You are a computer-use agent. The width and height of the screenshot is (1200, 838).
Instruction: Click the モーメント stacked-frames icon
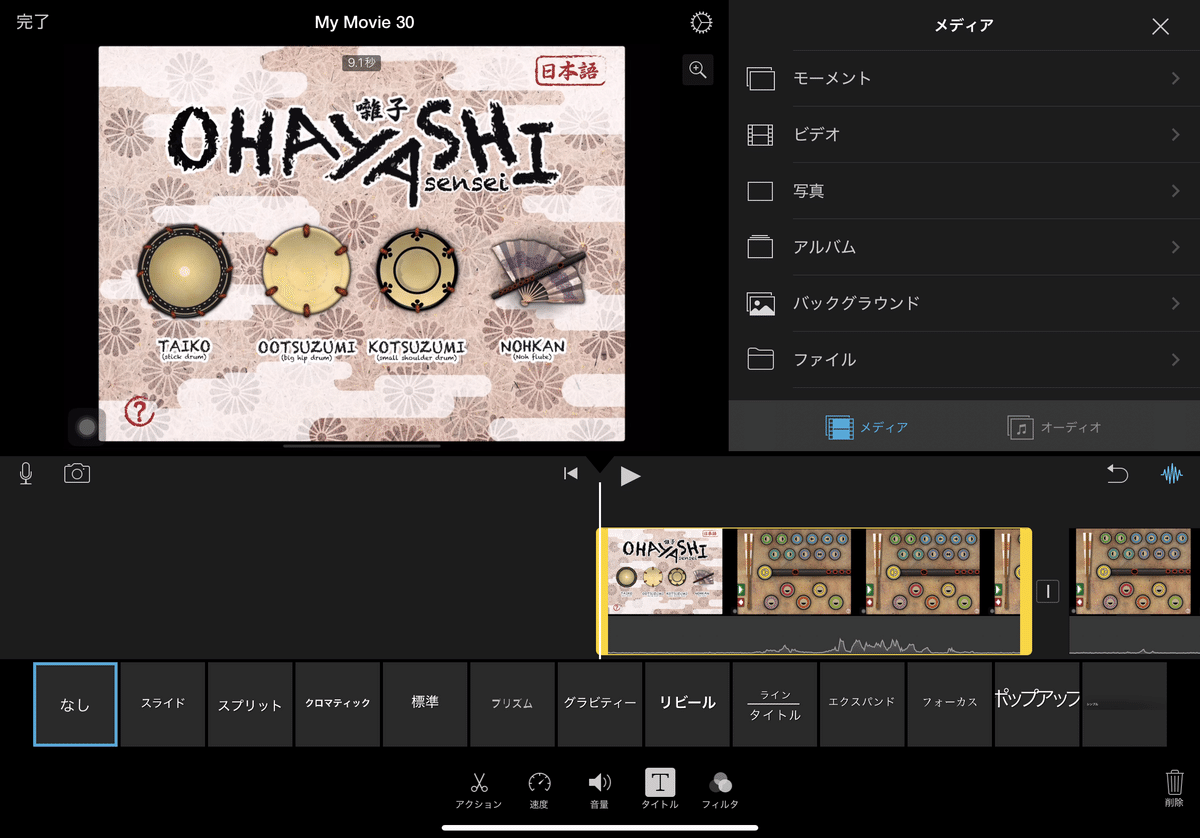761,79
